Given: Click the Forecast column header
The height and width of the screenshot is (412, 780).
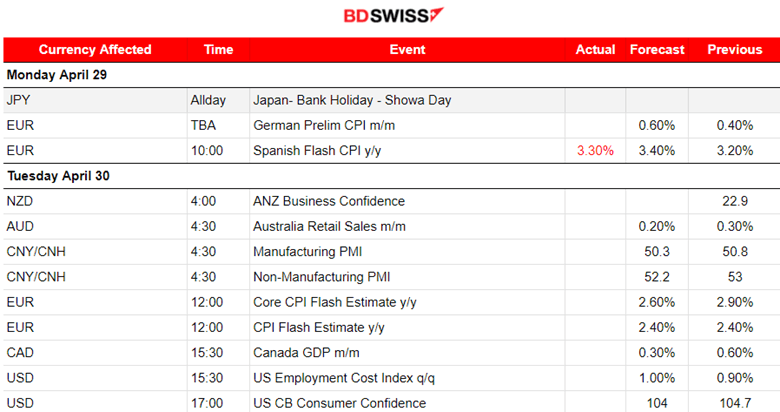Looking at the screenshot, I should click(x=657, y=49).
